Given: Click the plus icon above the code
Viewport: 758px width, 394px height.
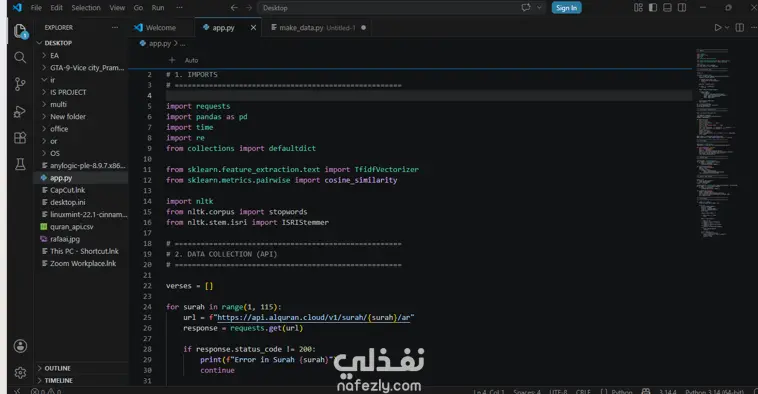Looking at the screenshot, I should tap(172, 60).
